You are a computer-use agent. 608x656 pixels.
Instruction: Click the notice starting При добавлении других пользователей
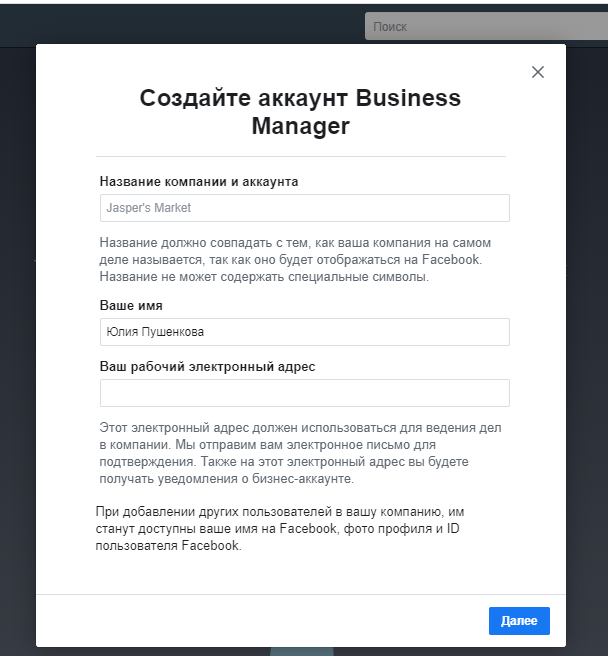[280, 528]
